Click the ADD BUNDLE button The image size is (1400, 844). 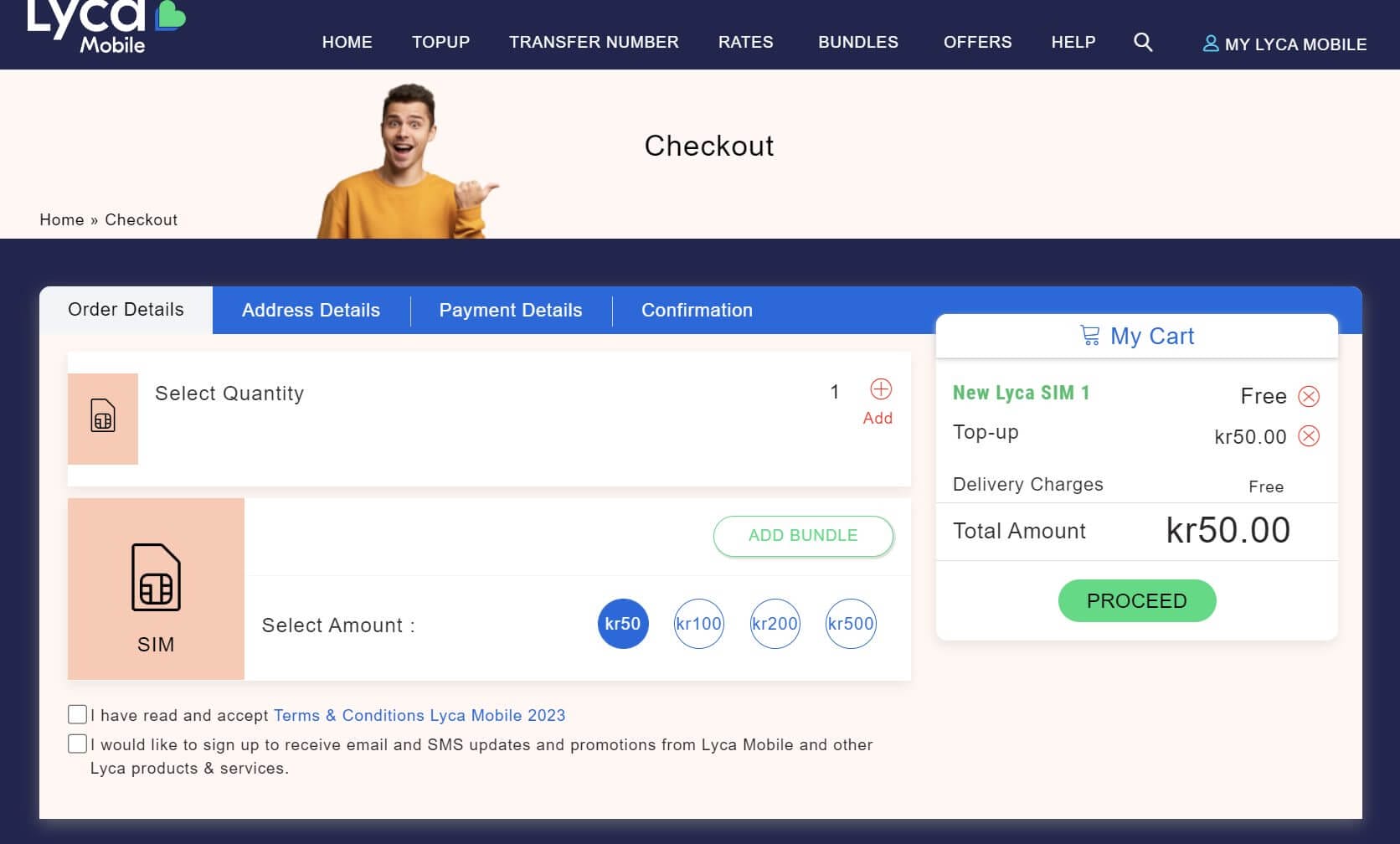click(x=803, y=536)
